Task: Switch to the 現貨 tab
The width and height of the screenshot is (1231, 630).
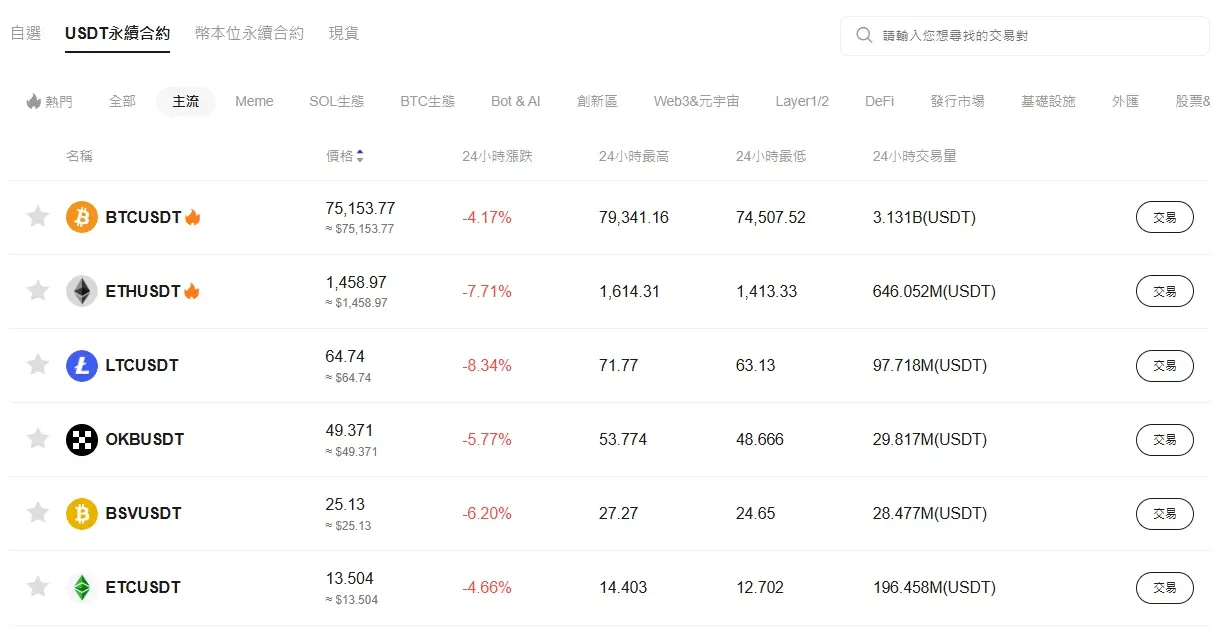Action: click(343, 32)
